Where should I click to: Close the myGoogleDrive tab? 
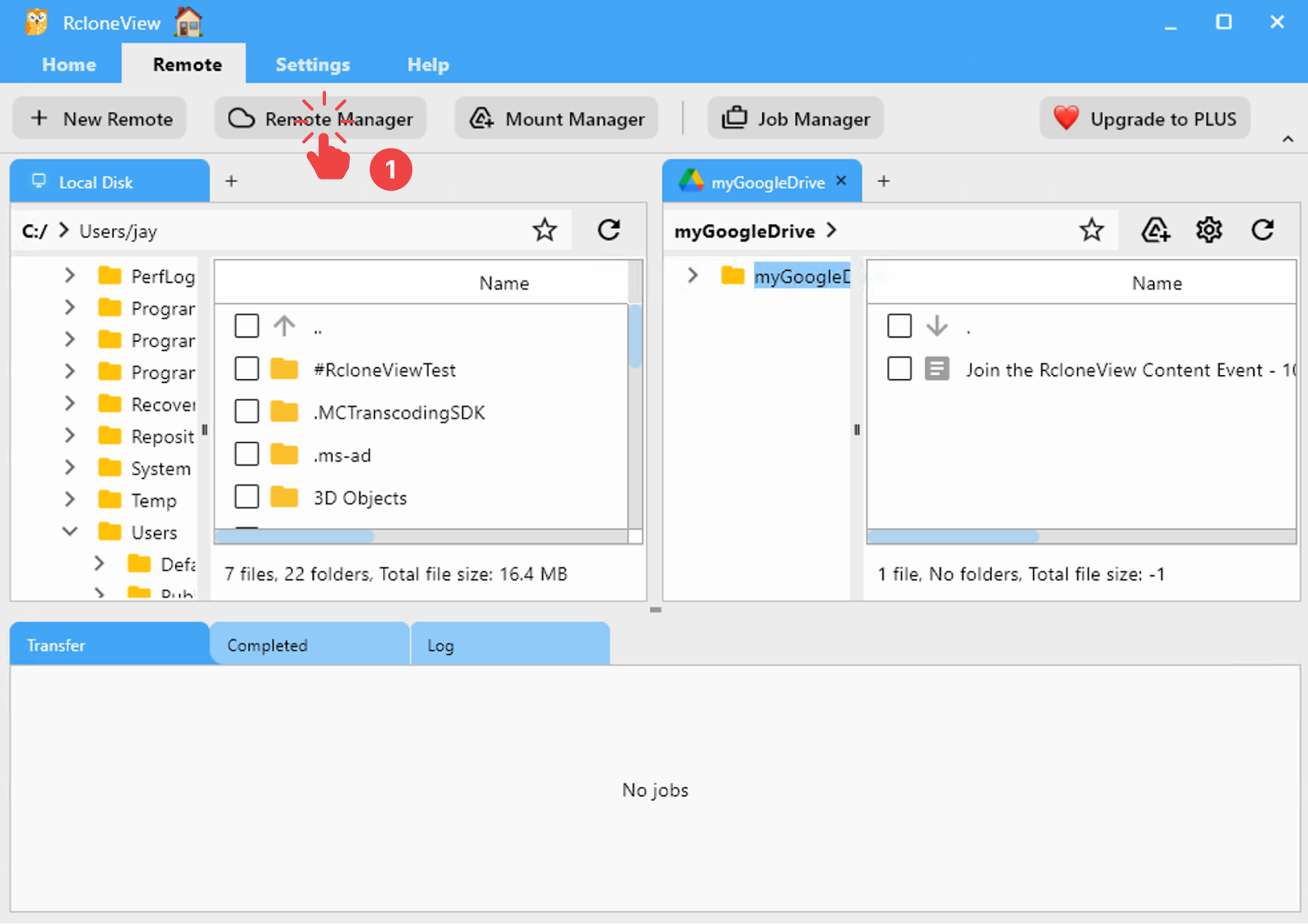[842, 181]
